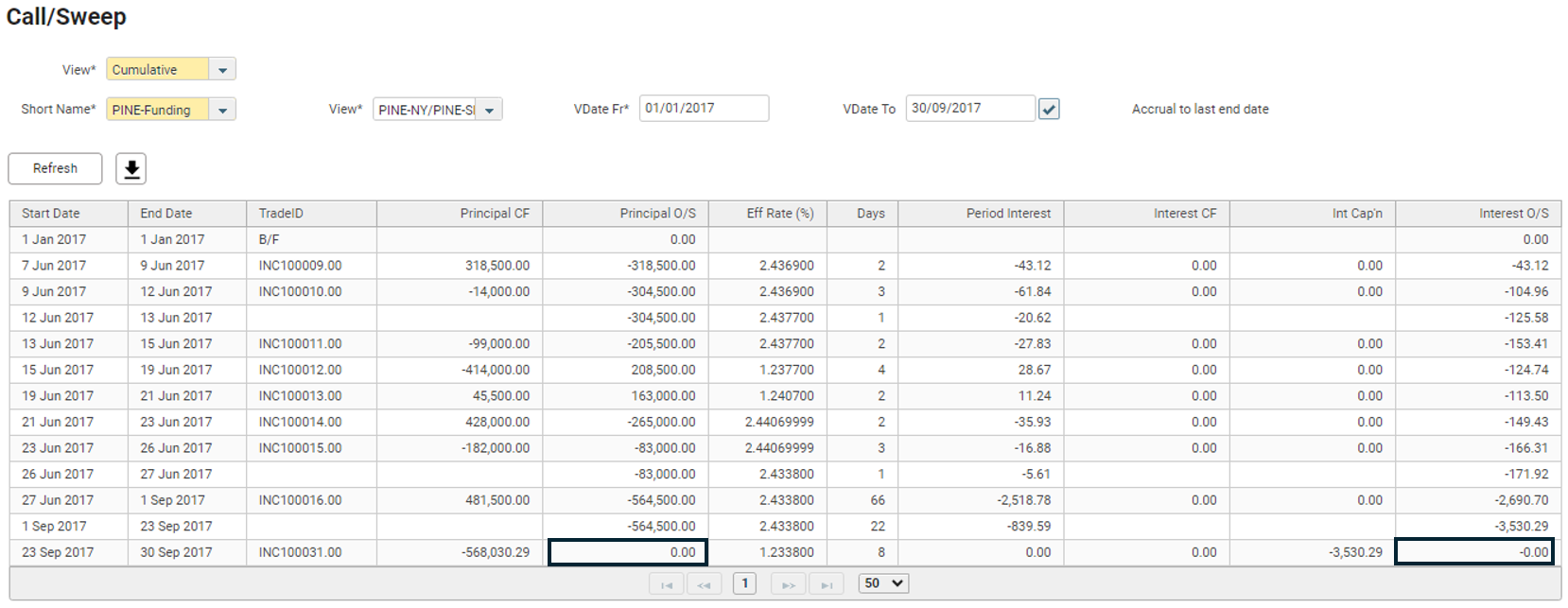Change the 50 rows per page selector

pyautogui.click(x=883, y=583)
